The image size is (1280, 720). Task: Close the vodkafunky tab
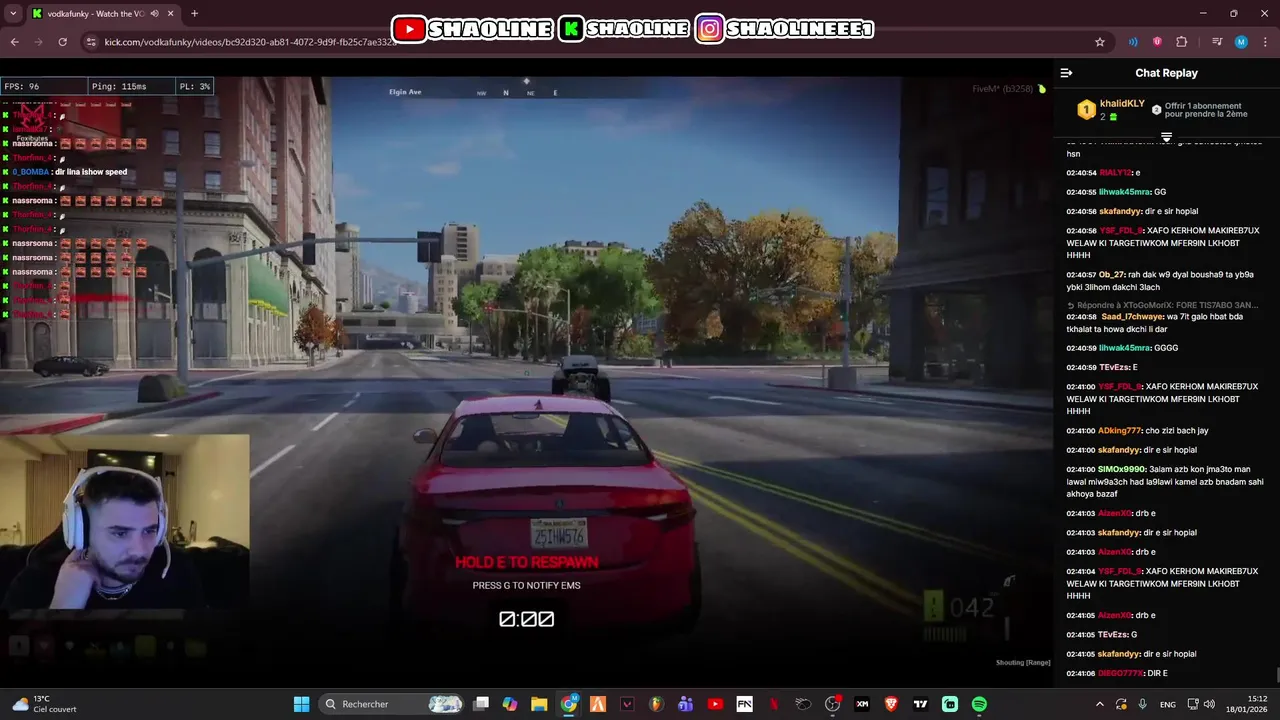pyautogui.click(x=170, y=13)
